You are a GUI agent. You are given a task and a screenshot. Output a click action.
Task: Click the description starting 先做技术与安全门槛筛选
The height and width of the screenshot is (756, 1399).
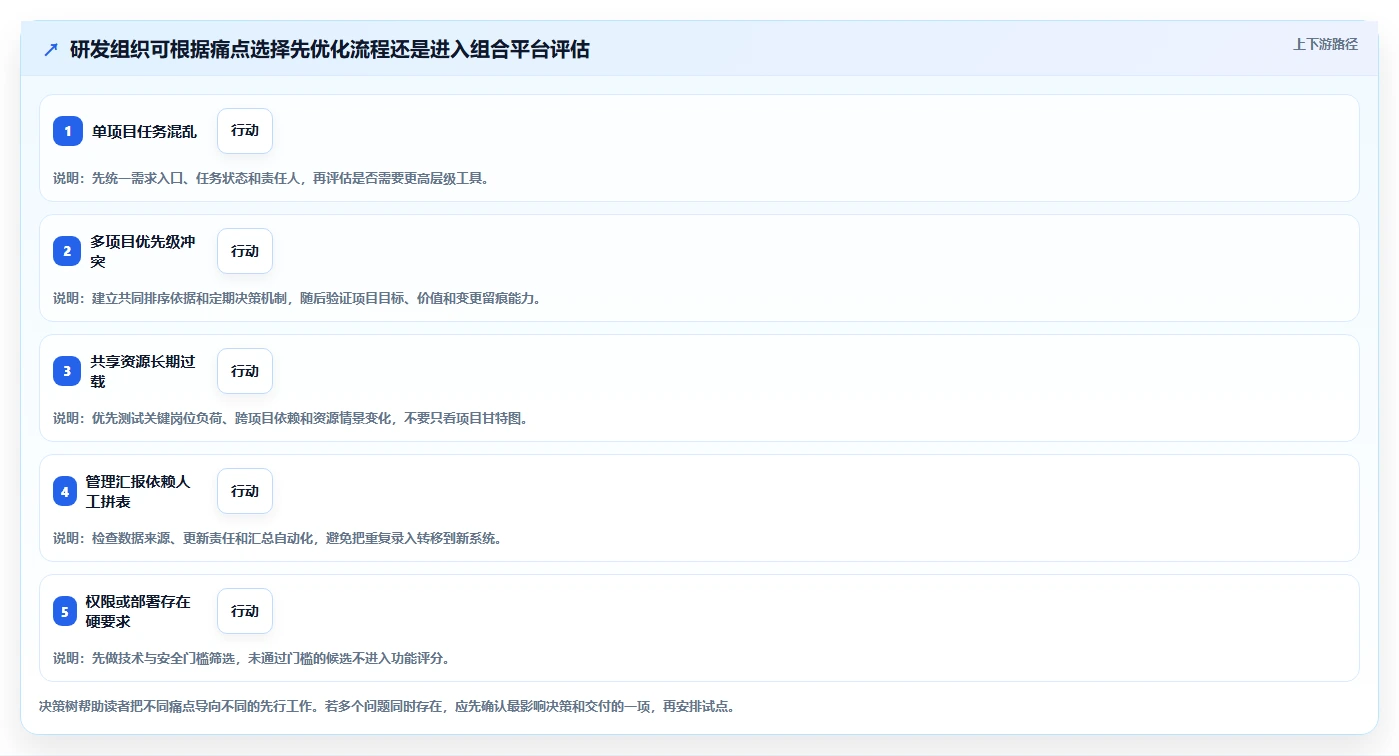[x=252, y=658]
